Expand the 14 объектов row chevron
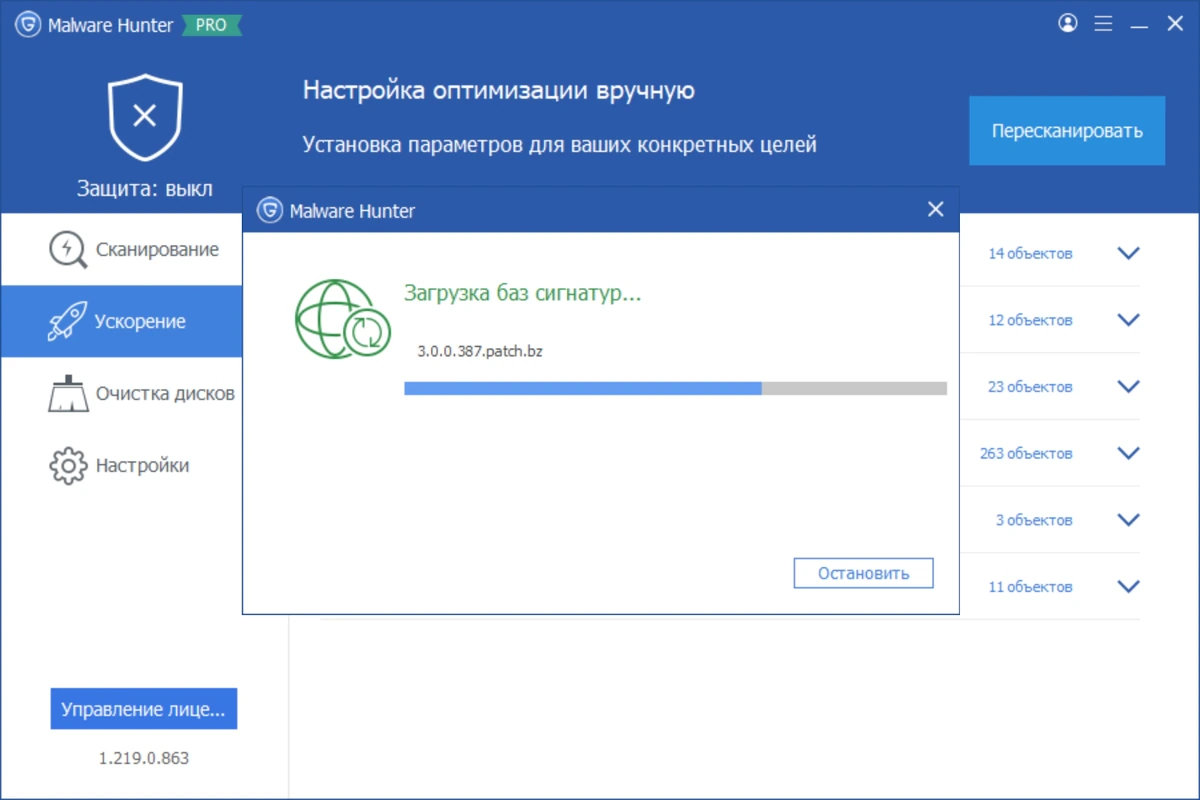1200x800 pixels. [x=1128, y=254]
